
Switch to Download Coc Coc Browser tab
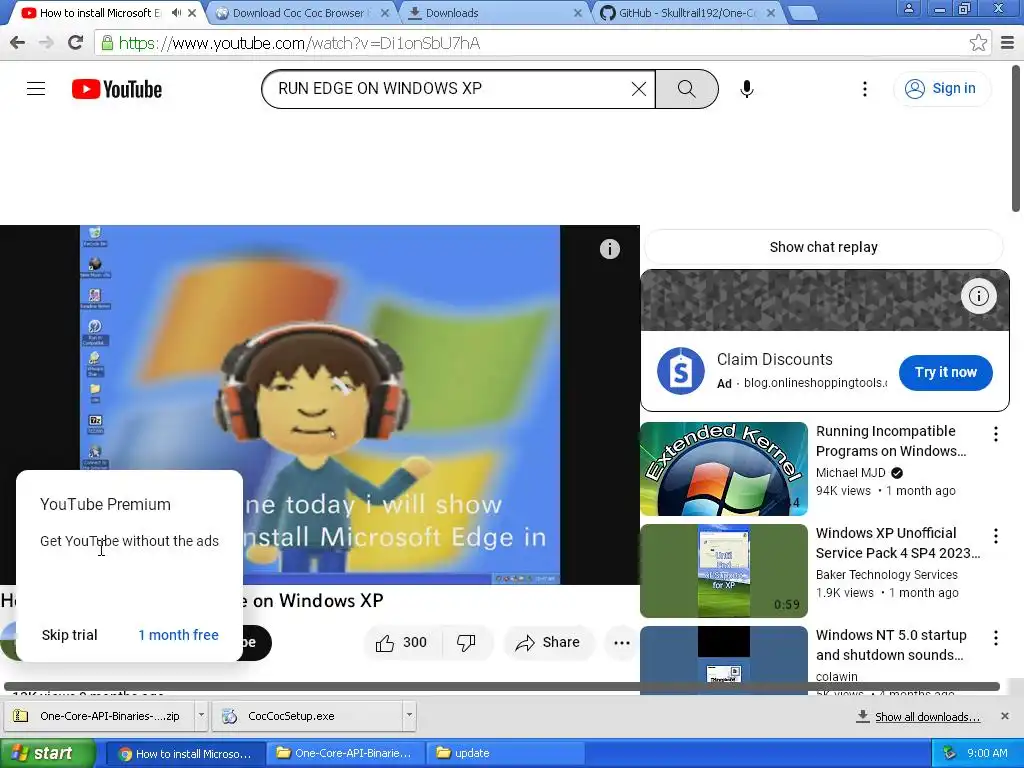pos(297,13)
